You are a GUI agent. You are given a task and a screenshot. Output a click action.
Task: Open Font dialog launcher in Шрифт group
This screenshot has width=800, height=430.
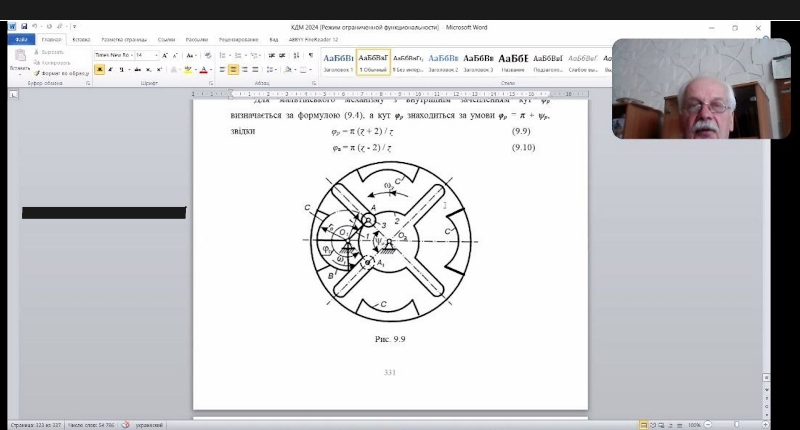click(x=211, y=83)
